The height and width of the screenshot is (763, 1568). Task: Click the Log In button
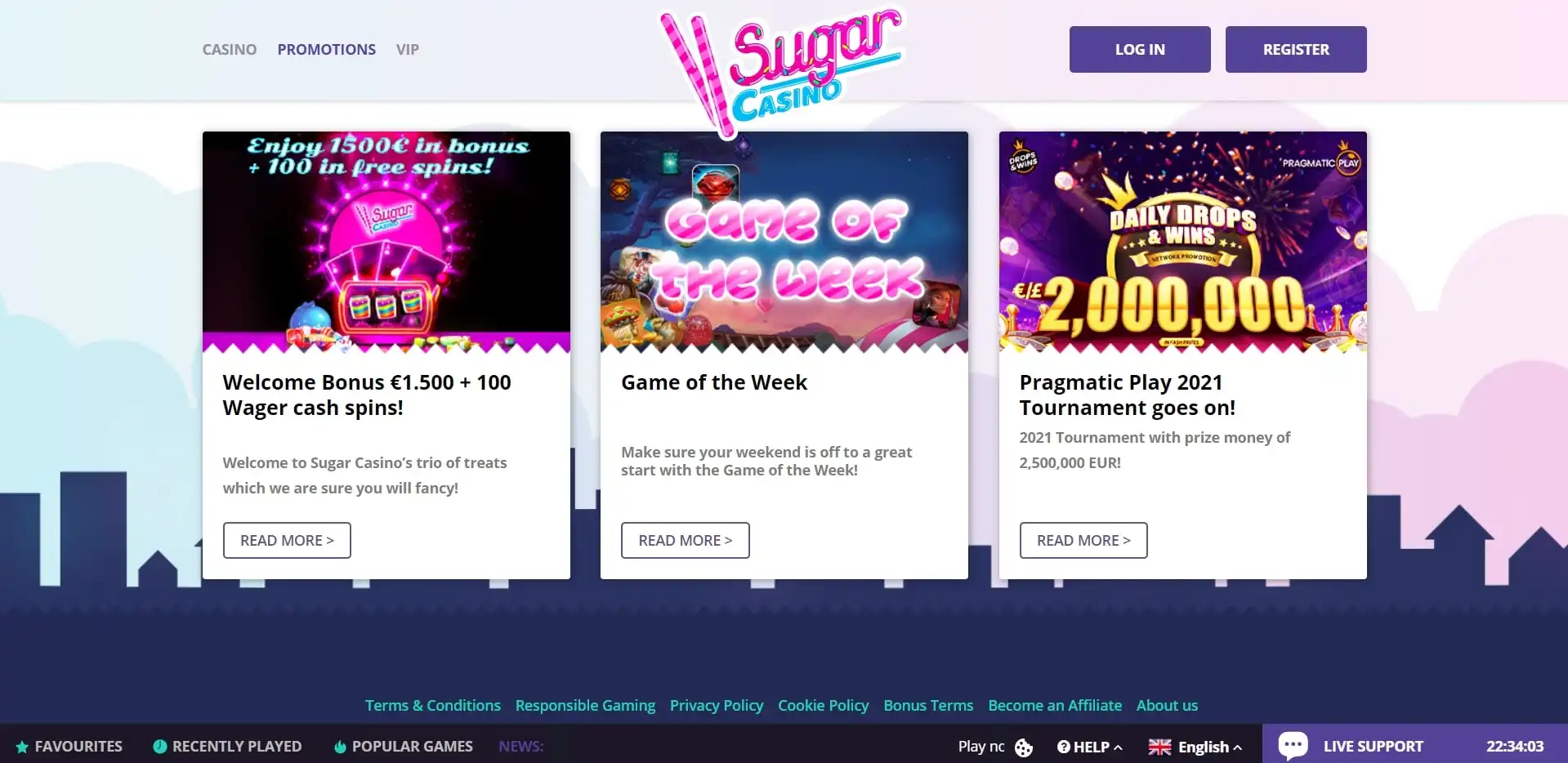tap(1140, 49)
